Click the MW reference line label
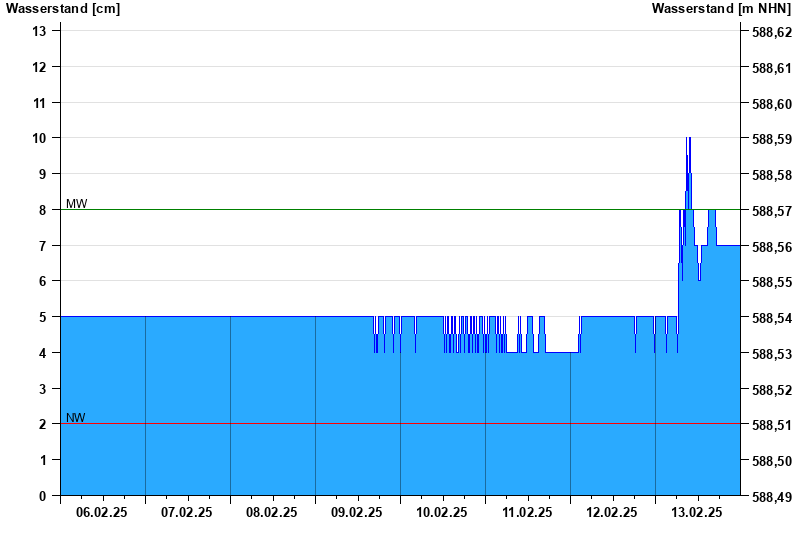The image size is (800, 550). coord(76,203)
